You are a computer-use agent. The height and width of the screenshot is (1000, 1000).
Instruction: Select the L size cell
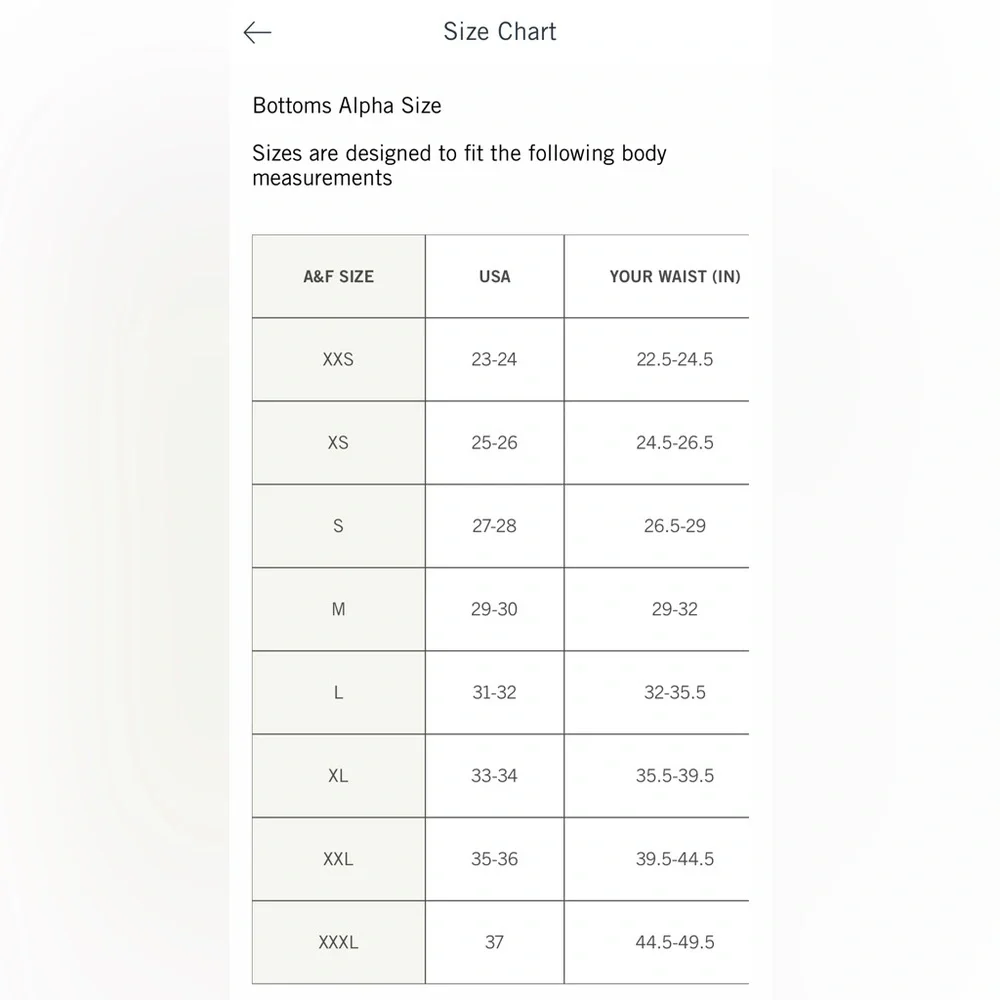[x=339, y=693]
